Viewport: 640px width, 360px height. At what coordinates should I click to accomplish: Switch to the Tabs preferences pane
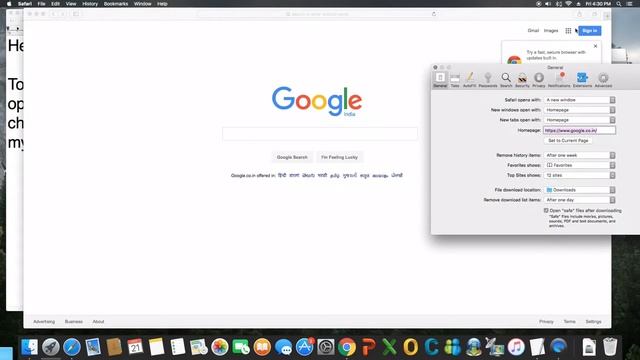pyautogui.click(x=455, y=80)
